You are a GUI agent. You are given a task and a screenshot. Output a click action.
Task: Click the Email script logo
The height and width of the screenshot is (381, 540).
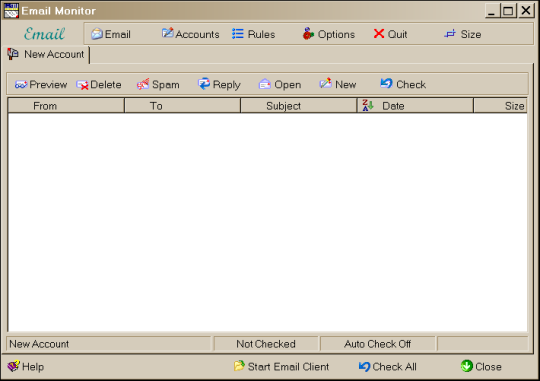[x=44, y=34]
